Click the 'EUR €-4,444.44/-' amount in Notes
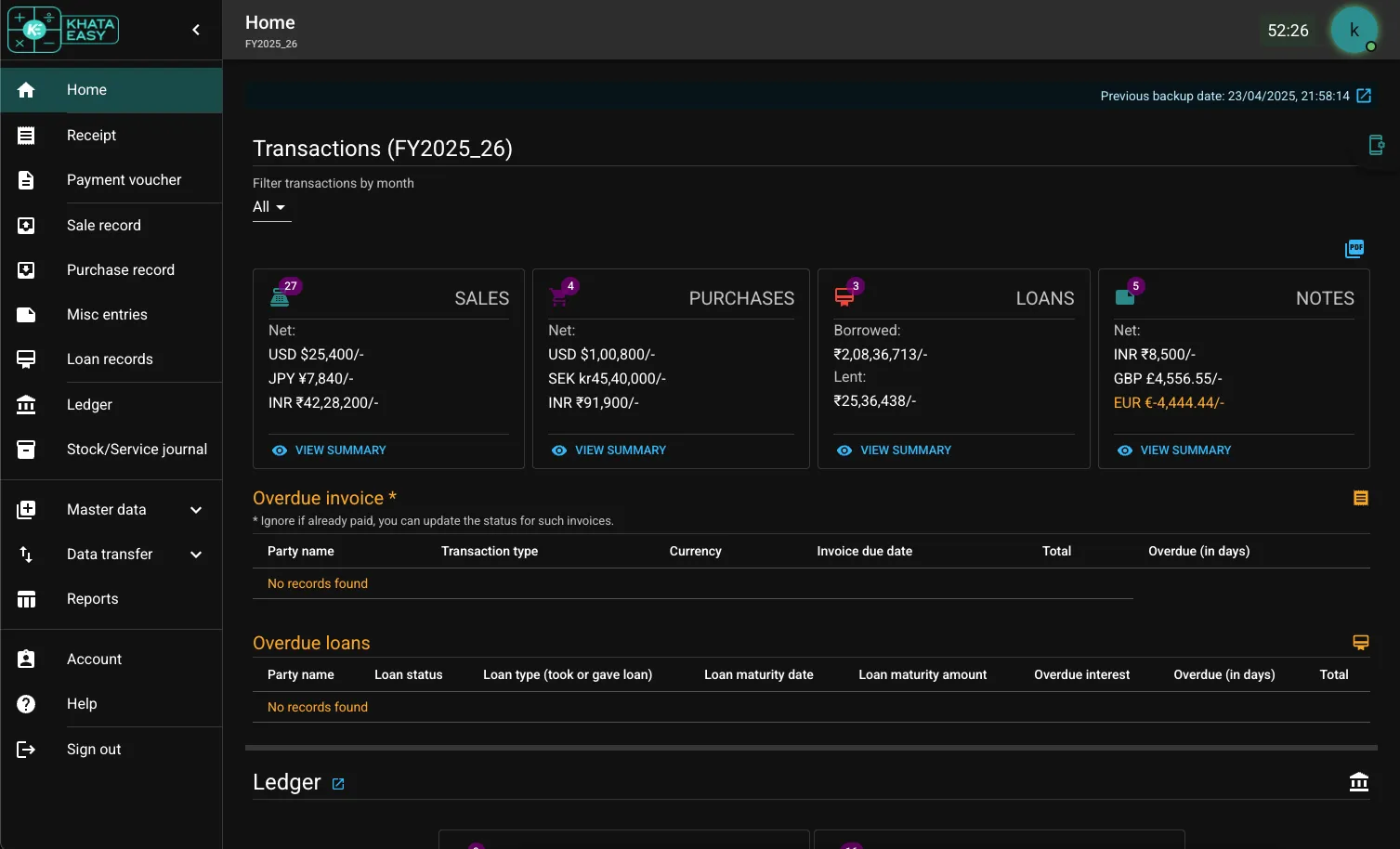 pyautogui.click(x=1169, y=403)
